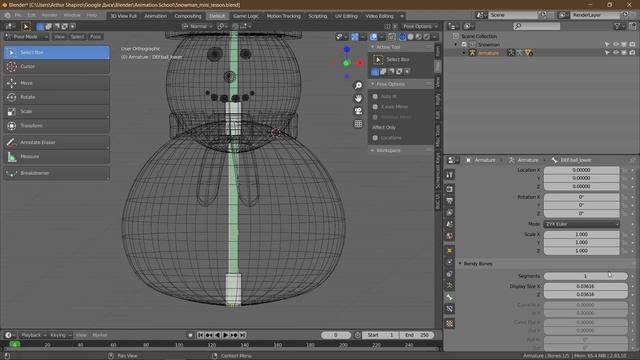Enable the X-Axis Mirror checkbox

point(375,107)
